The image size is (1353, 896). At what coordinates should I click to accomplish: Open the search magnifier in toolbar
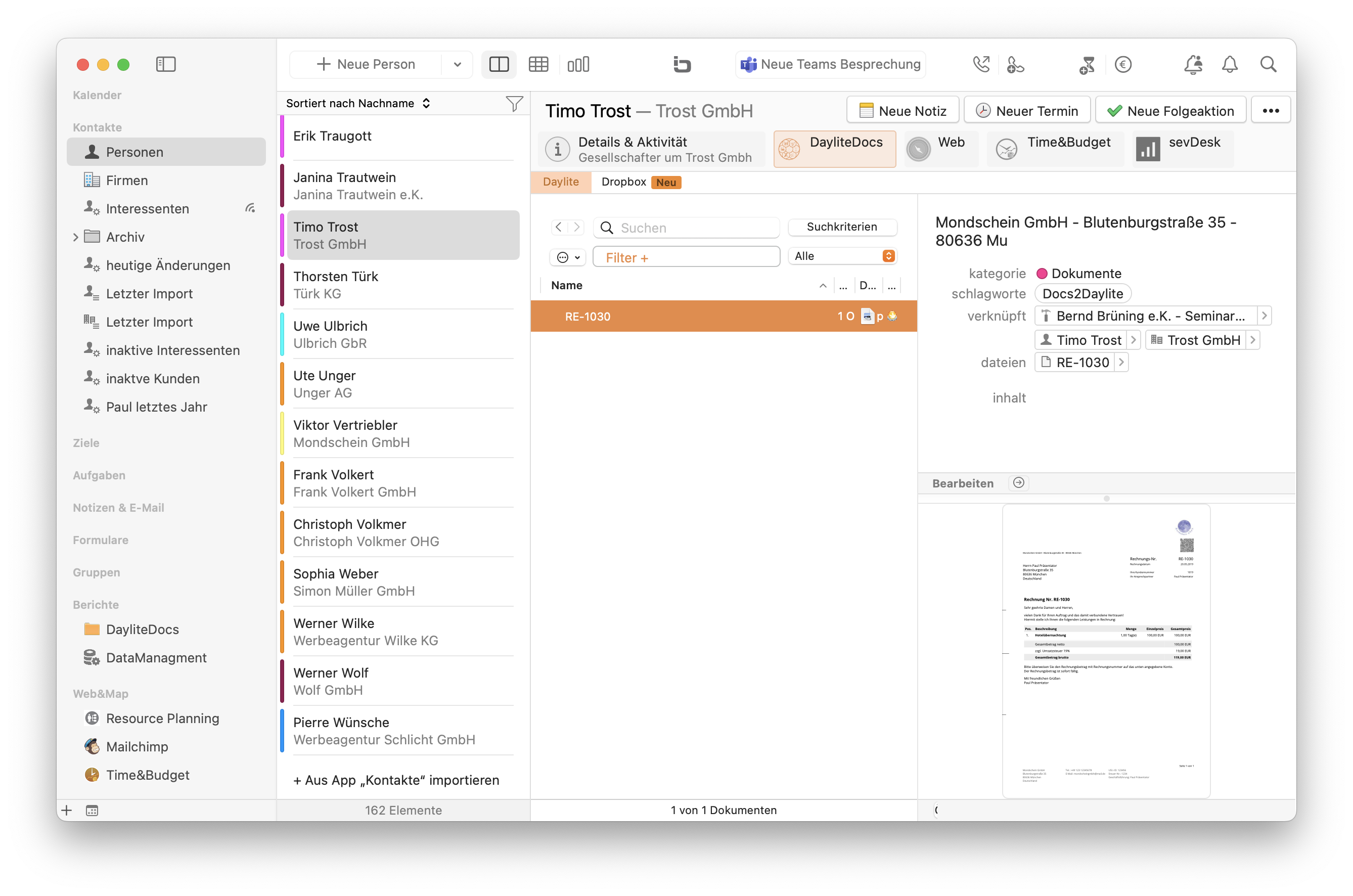1268,64
